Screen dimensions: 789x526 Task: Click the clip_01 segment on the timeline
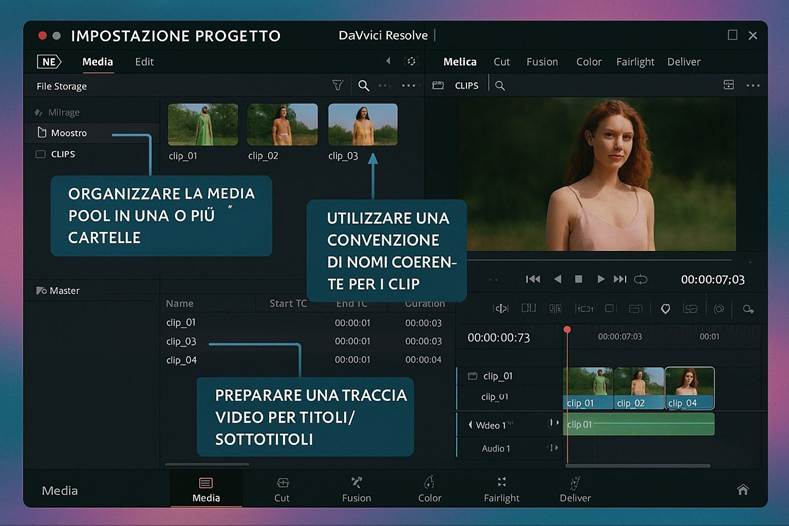point(588,388)
